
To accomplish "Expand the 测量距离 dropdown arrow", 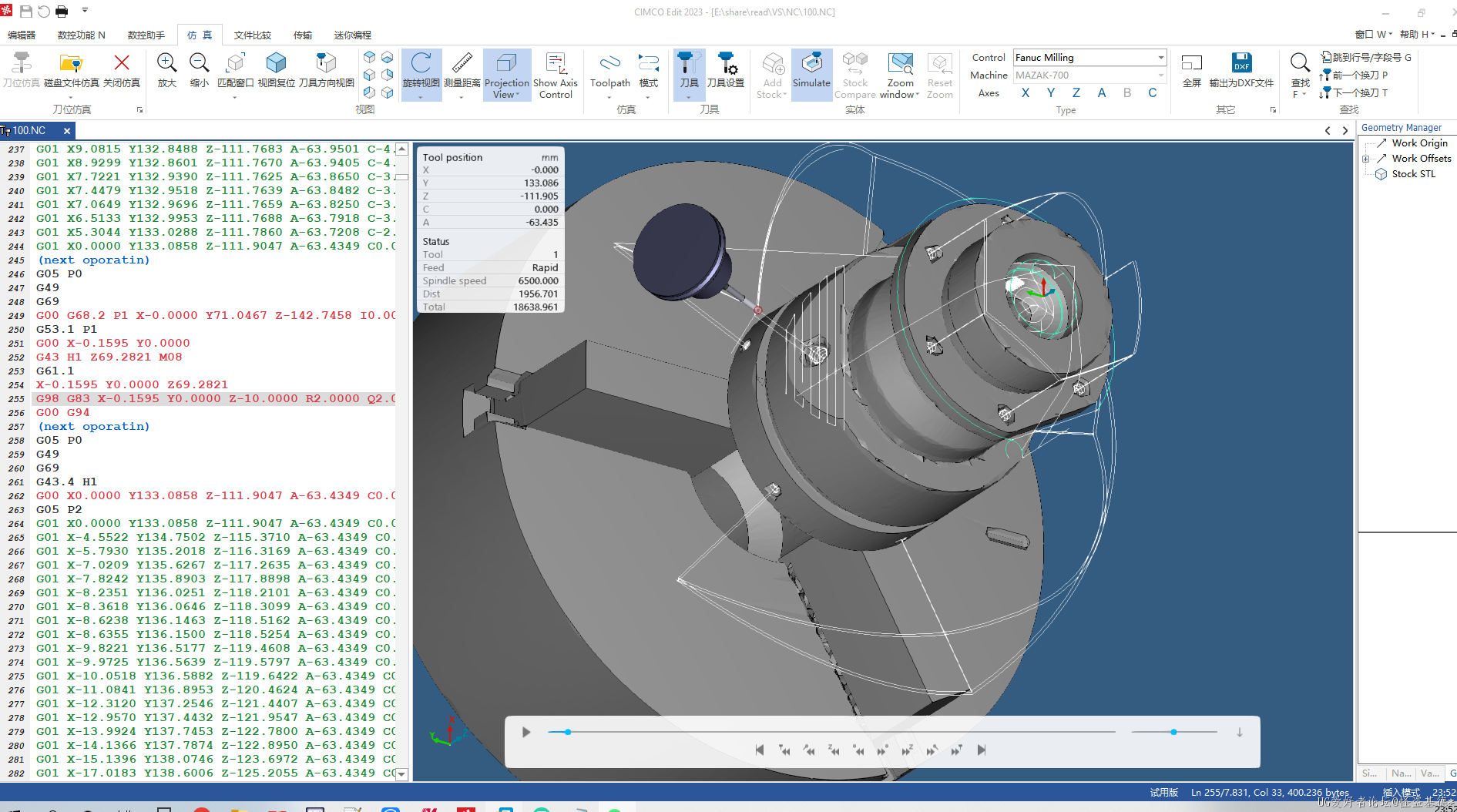I will [462, 96].
